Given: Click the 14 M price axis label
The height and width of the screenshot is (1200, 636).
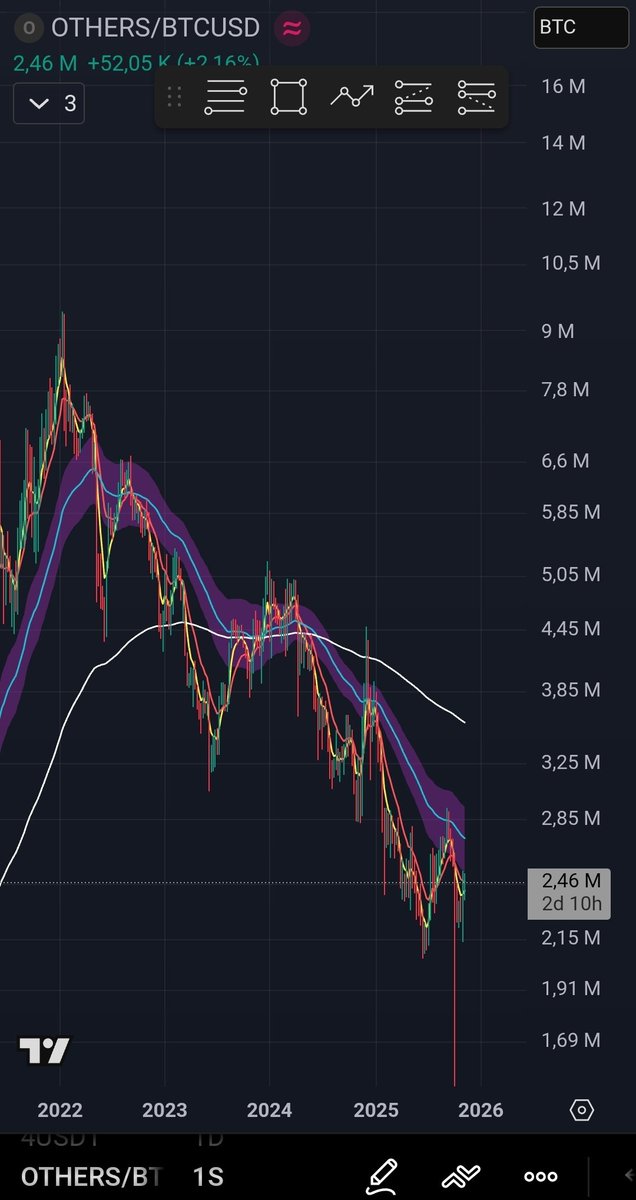Looking at the screenshot, I should (x=564, y=143).
